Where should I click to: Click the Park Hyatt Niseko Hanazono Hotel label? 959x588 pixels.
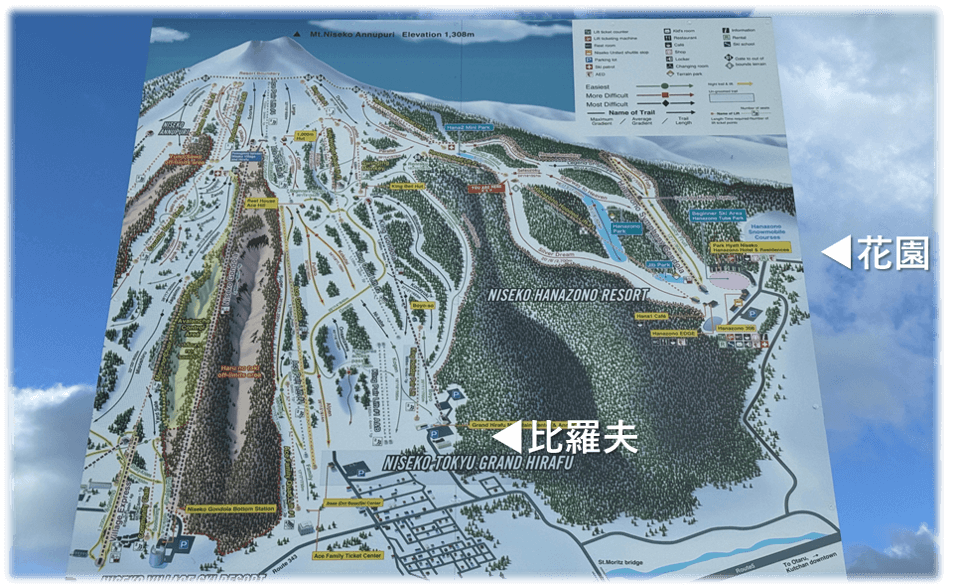[x=750, y=248]
